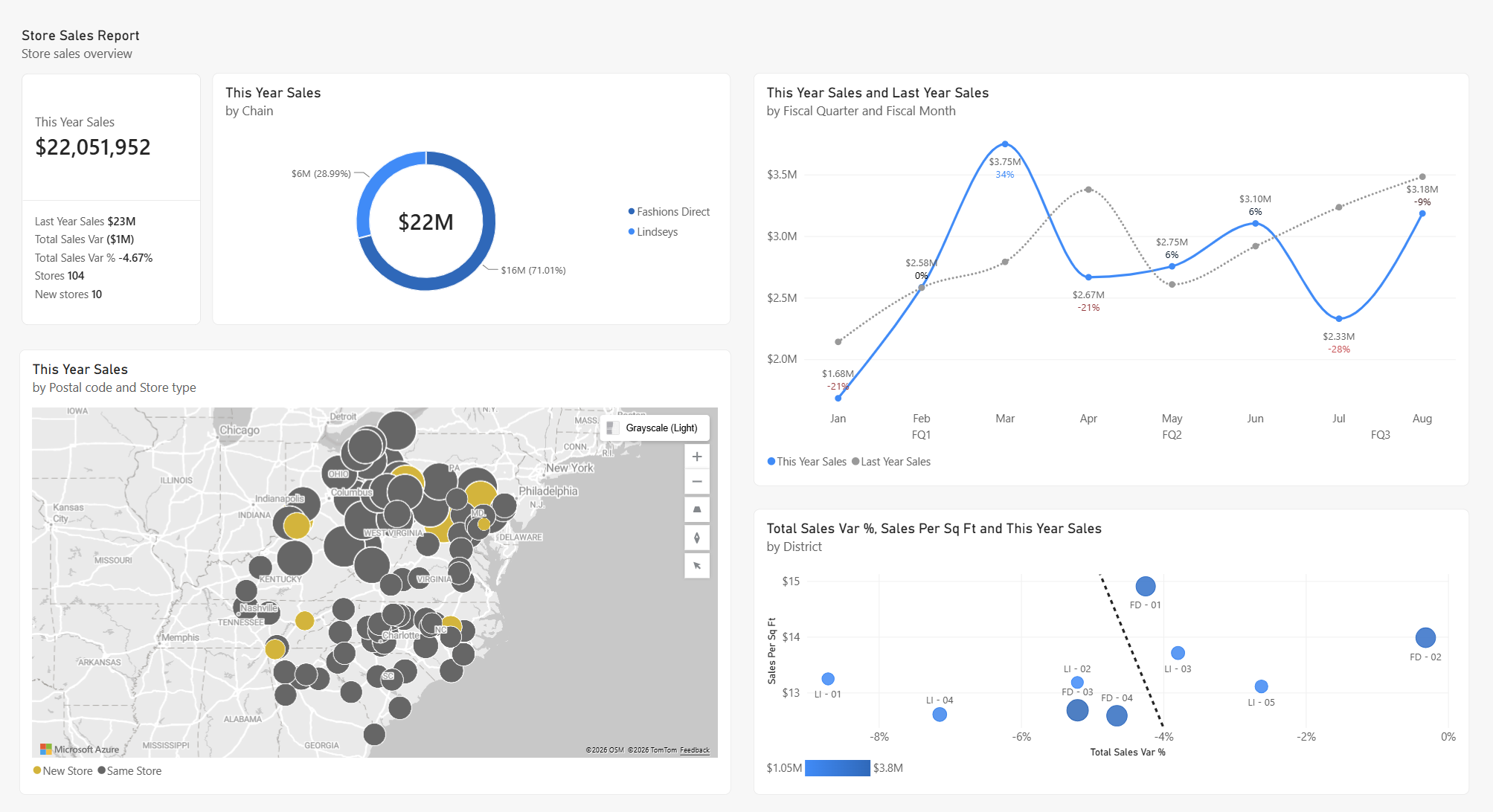
Task: Click the 'Store Sales Report' page title
Action: (80, 36)
